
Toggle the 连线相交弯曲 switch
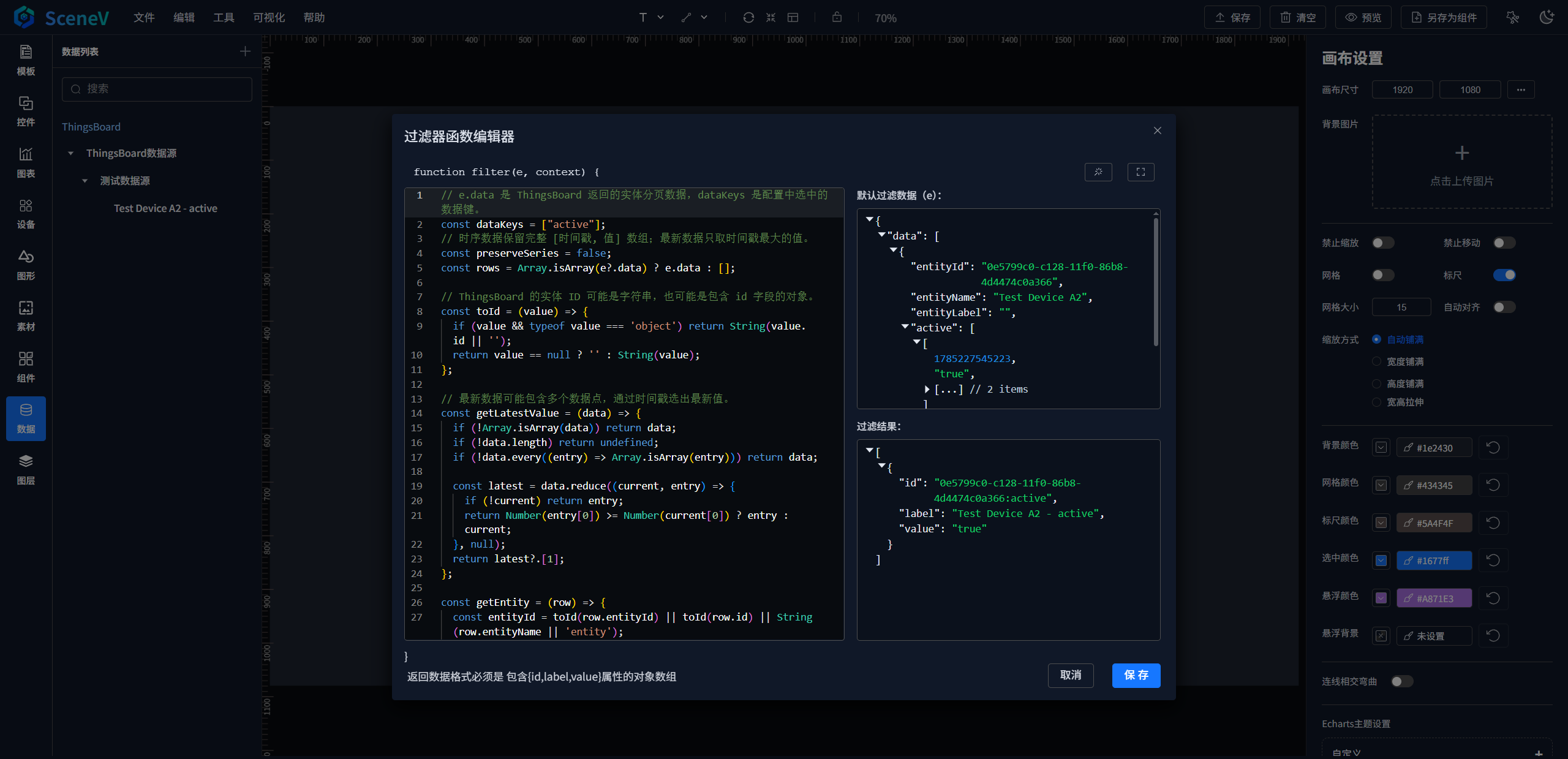click(1402, 681)
